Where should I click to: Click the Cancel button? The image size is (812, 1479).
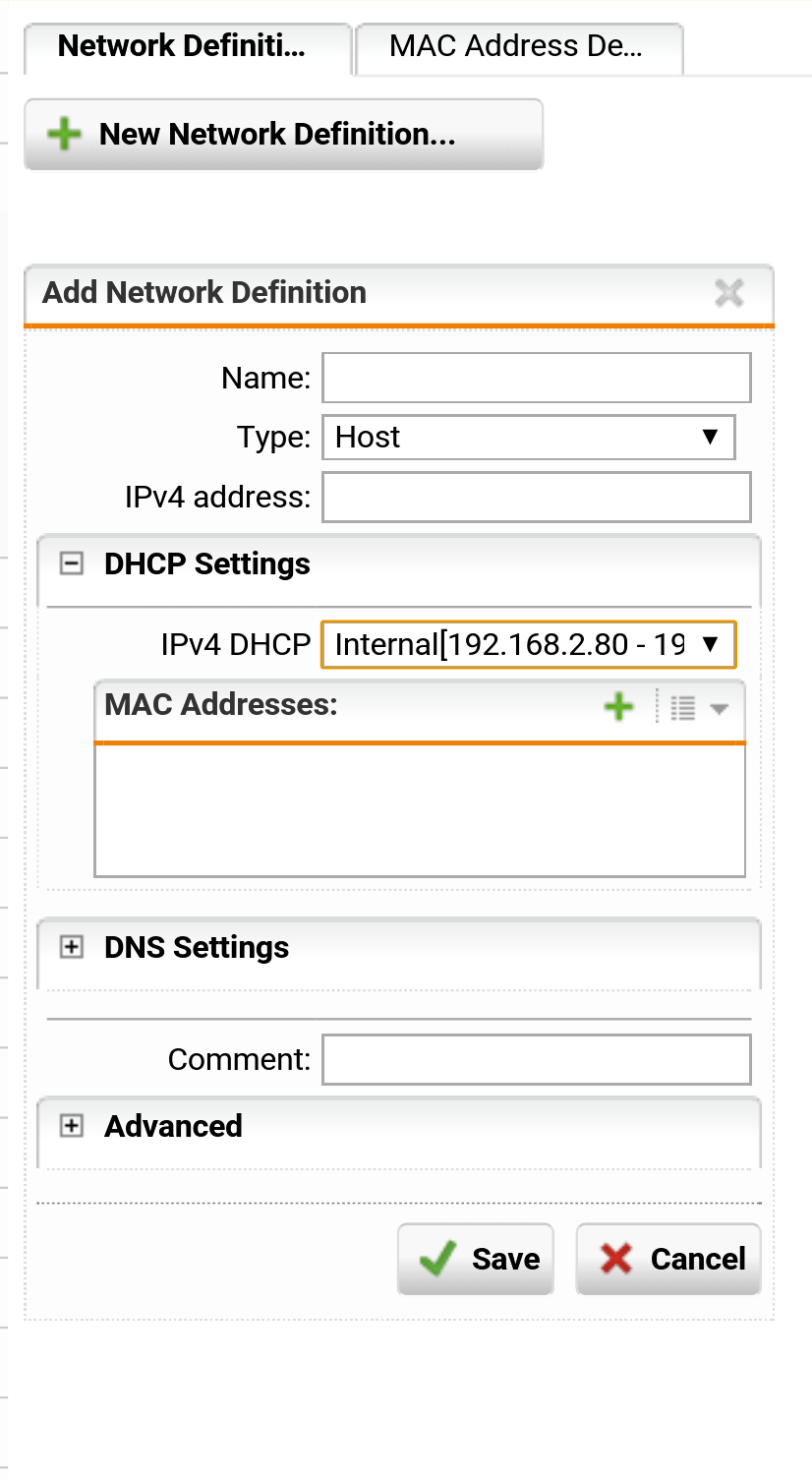click(x=668, y=1259)
